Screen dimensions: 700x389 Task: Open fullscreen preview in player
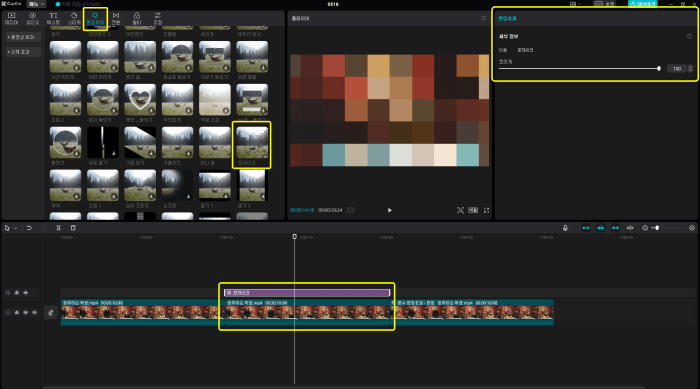[x=487, y=210]
